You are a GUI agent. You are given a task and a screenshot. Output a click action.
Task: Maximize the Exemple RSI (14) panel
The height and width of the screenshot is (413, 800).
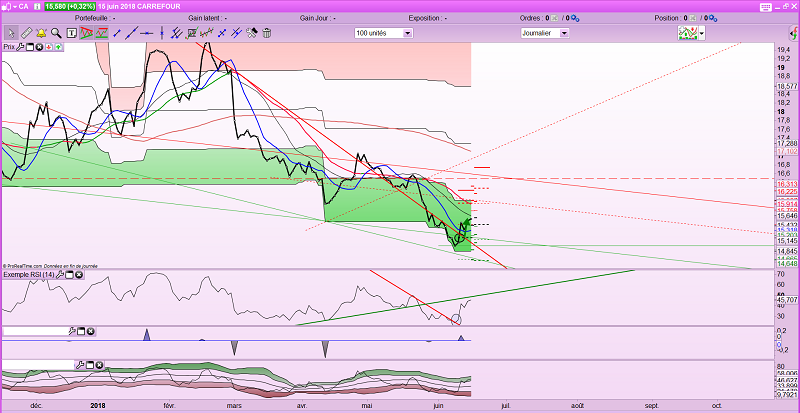point(69,275)
